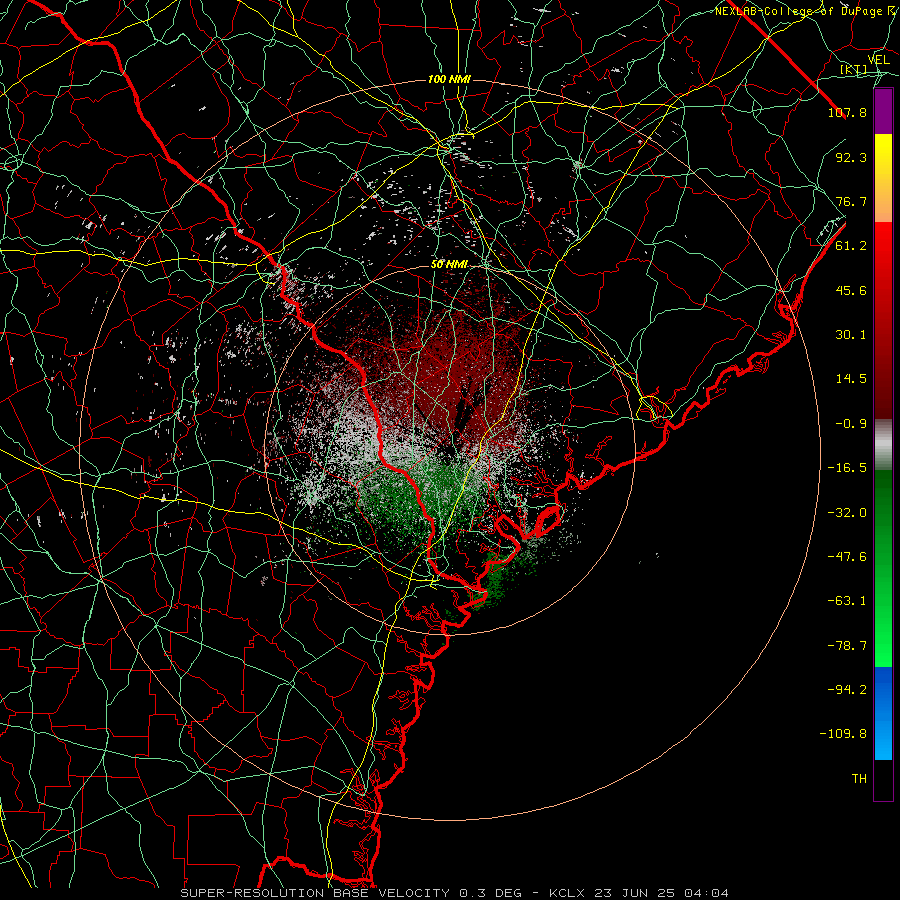Click the -109.8 velocity scale value

pyautogui.click(x=843, y=734)
